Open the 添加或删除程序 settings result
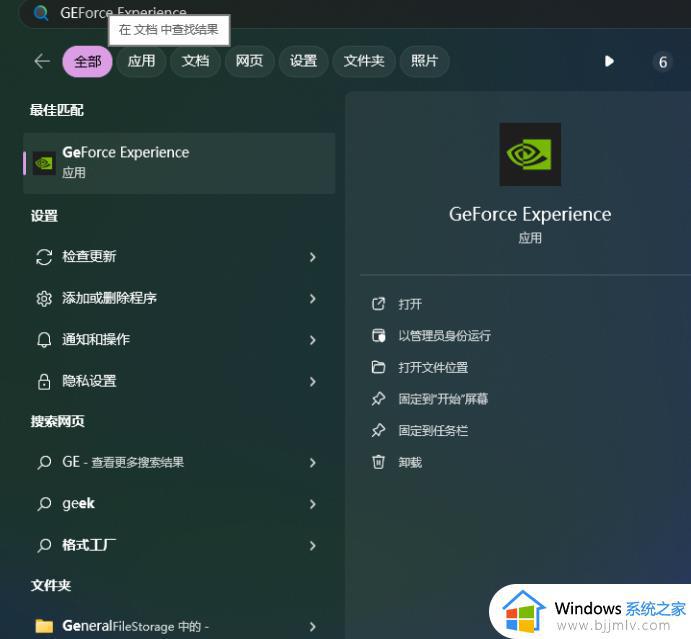Screen dimensions: 691x639 (x=179, y=299)
